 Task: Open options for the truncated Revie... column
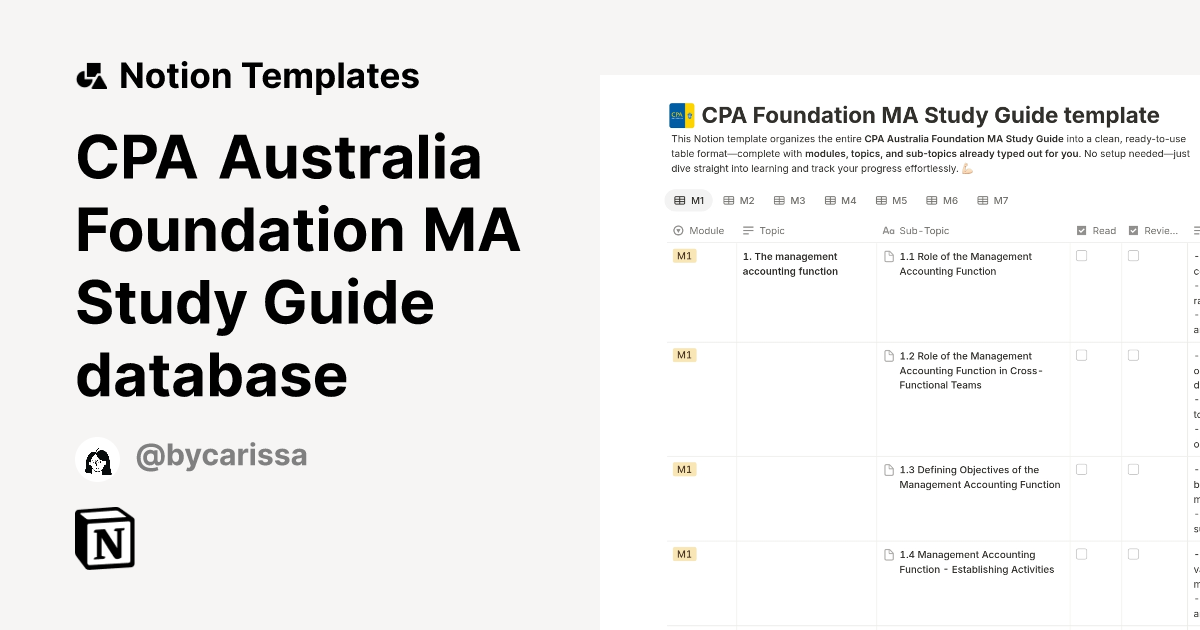[x=1150, y=230]
